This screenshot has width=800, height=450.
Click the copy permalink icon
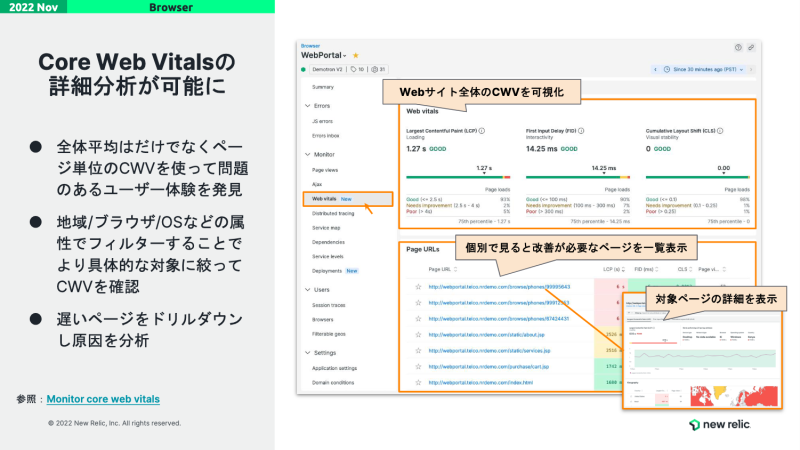point(751,47)
